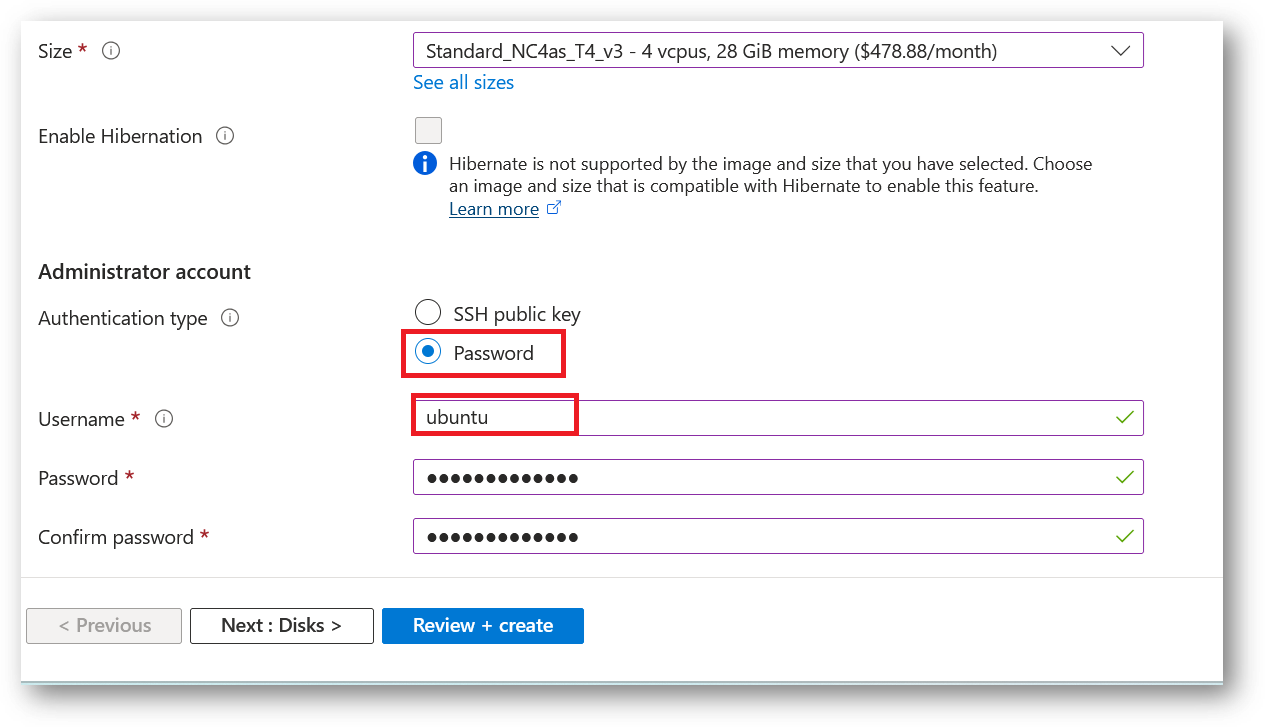Expand the VM Size dropdown

(x=1120, y=50)
